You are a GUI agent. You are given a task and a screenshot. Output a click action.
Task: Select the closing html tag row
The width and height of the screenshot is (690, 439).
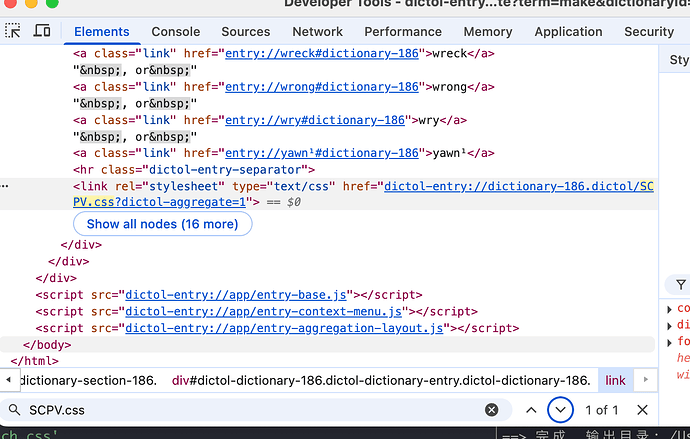point(34,361)
